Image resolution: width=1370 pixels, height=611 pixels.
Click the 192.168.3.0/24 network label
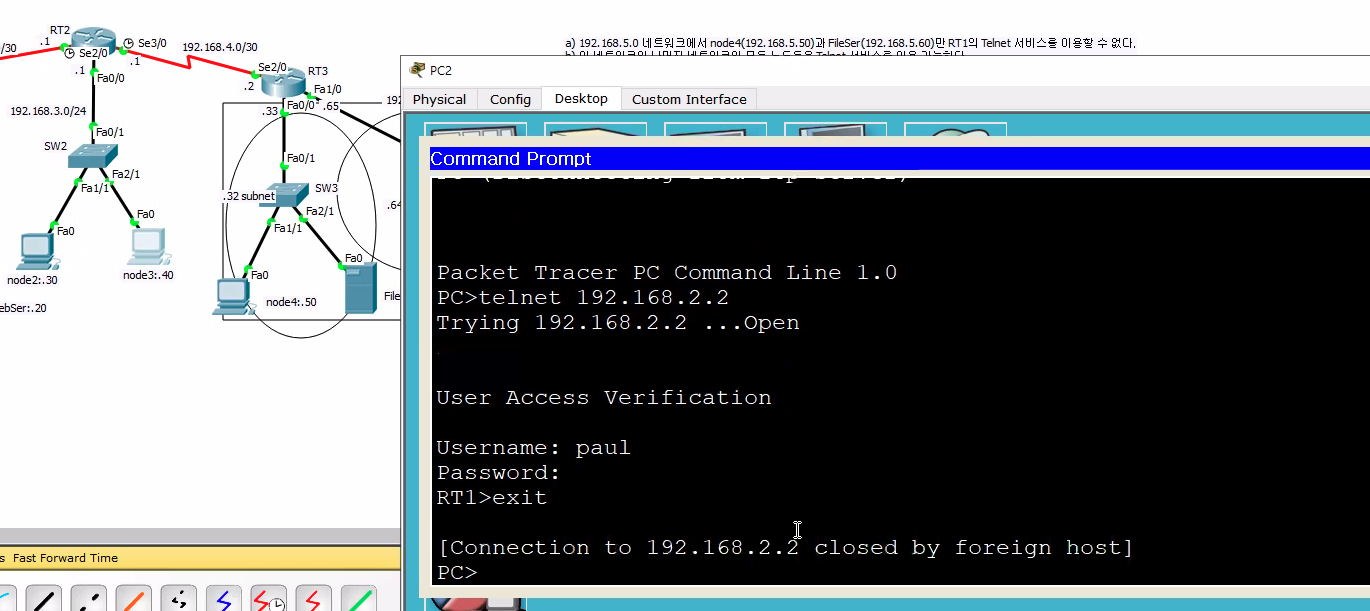[48, 111]
